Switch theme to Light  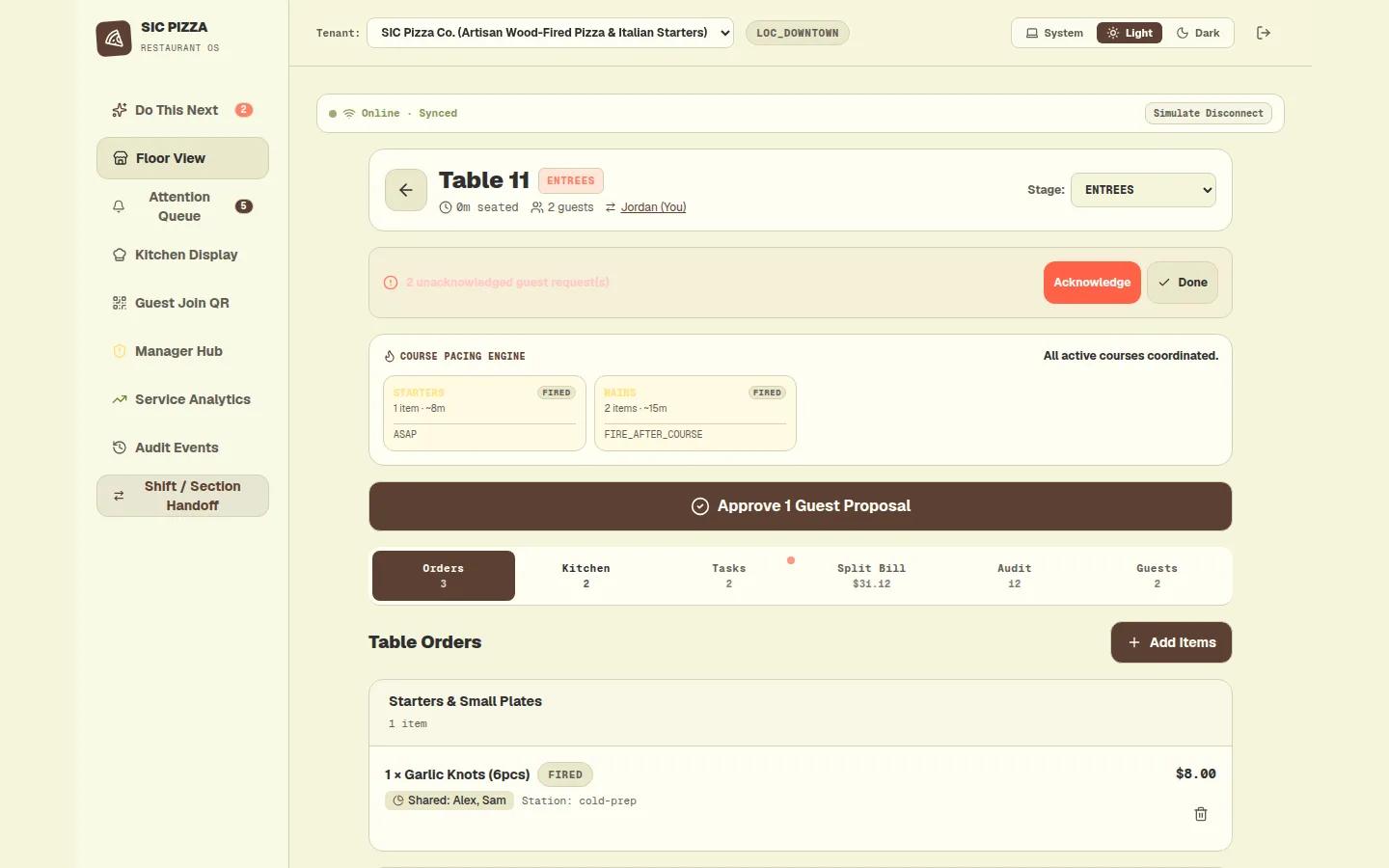click(1130, 33)
